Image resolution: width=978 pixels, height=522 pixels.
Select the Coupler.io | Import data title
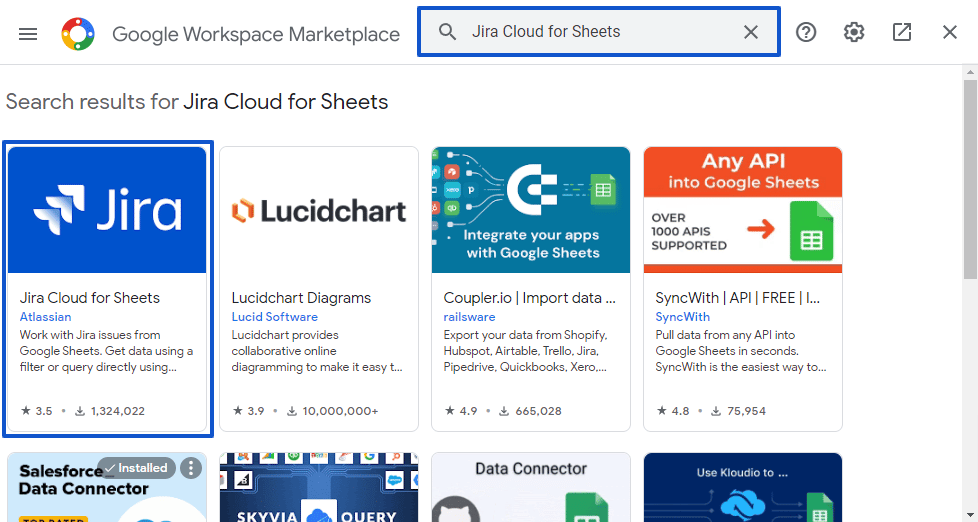pyautogui.click(x=530, y=298)
